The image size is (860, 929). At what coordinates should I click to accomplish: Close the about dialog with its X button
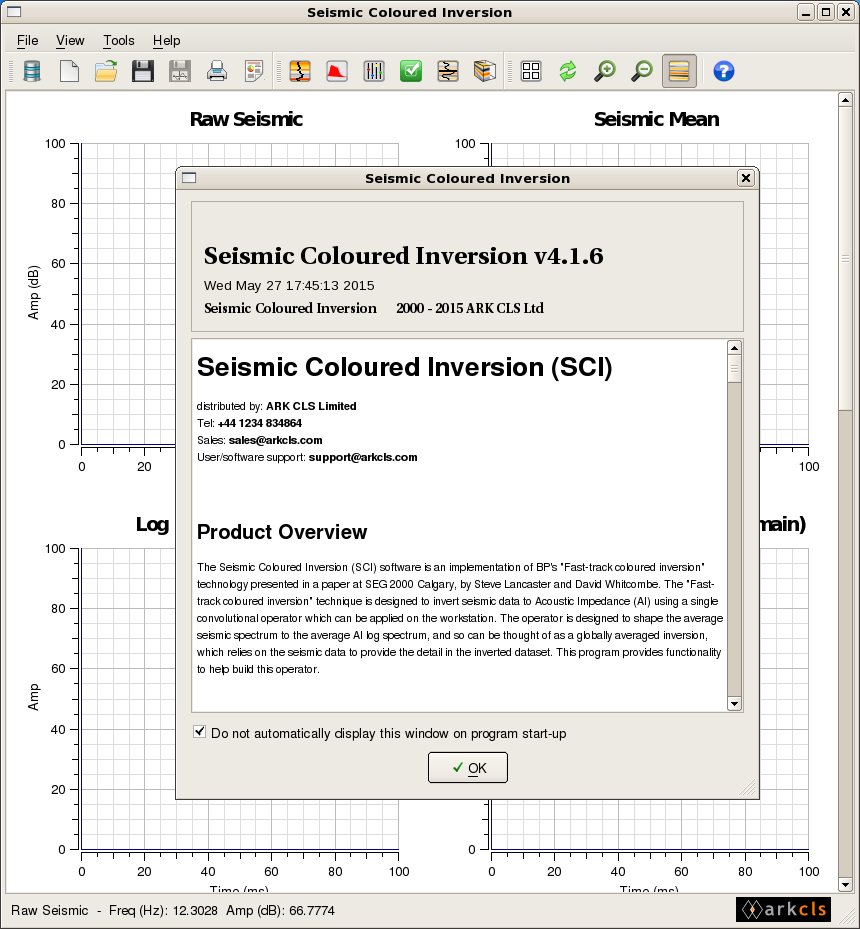746,178
